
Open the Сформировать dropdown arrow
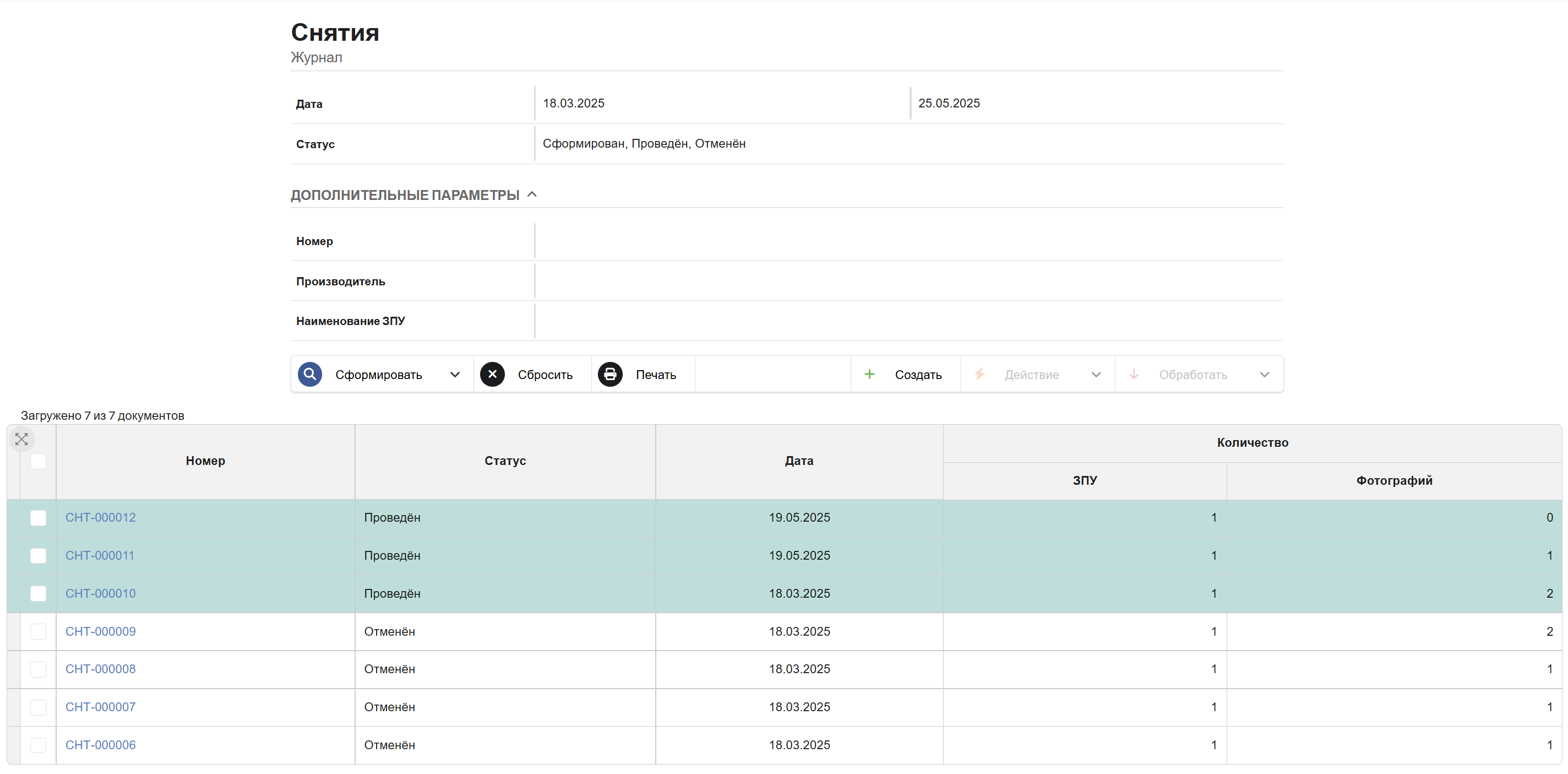click(x=455, y=375)
